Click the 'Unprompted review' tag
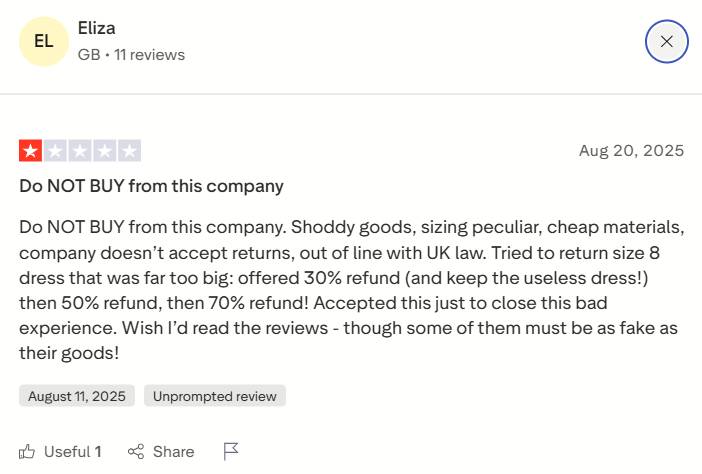The height and width of the screenshot is (474, 702). pos(215,396)
